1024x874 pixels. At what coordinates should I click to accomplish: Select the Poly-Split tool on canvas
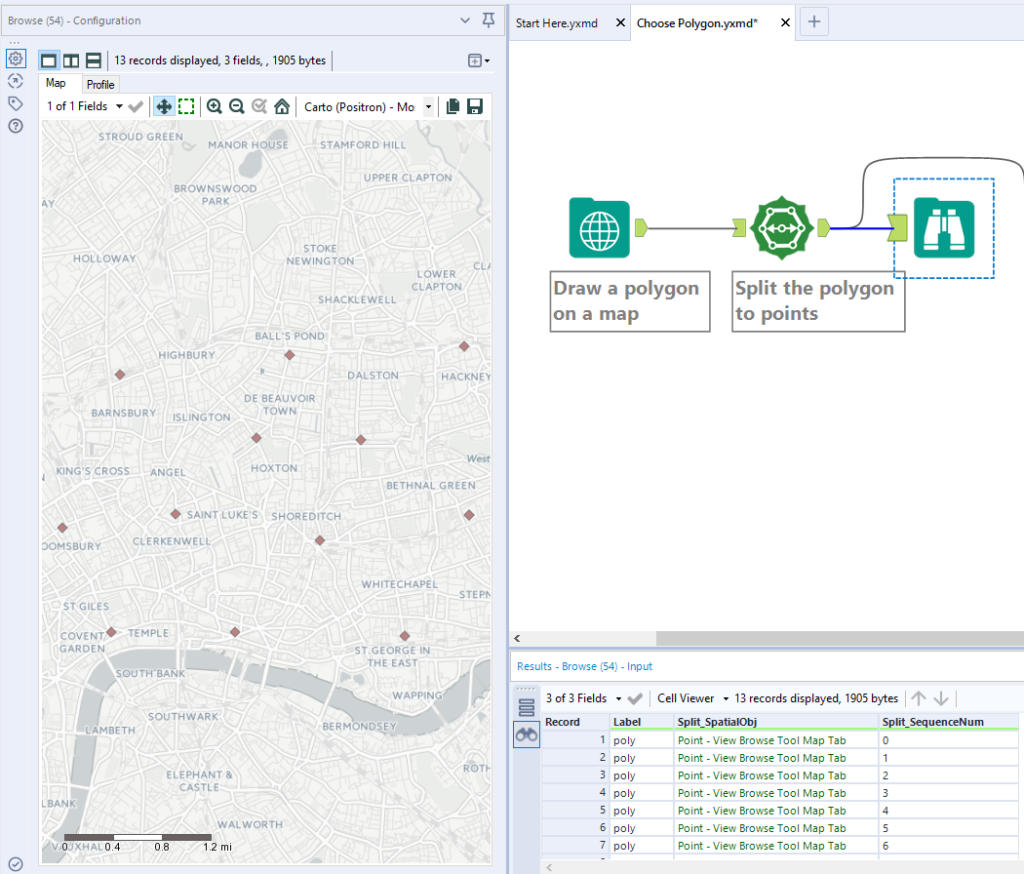[782, 228]
